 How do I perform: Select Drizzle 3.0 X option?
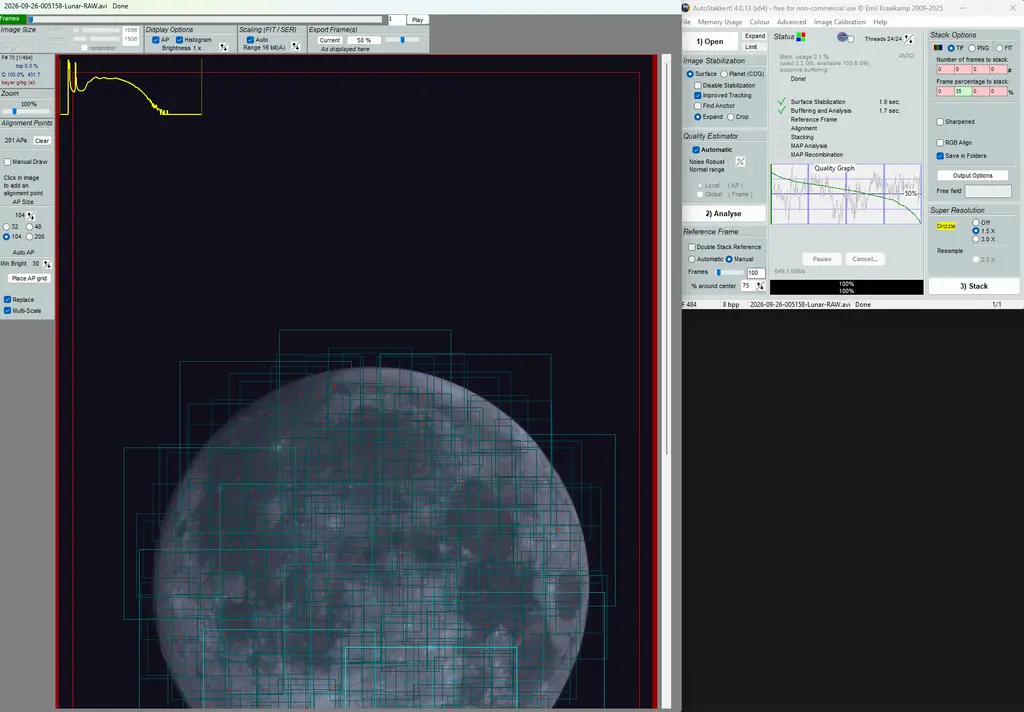pyautogui.click(x=976, y=239)
